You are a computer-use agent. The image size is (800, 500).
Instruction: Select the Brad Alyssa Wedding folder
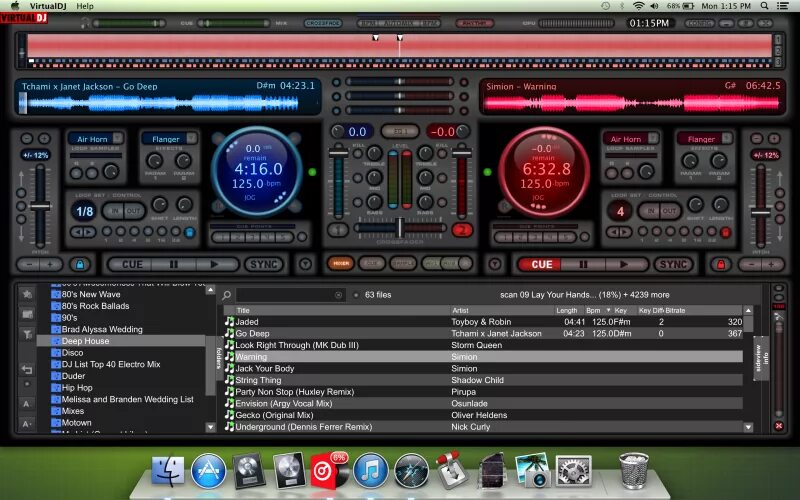click(102, 329)
